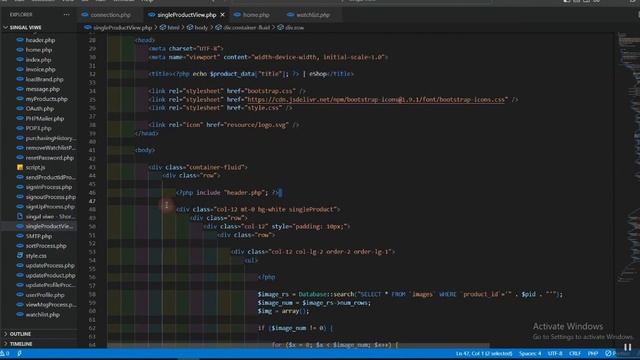
Task: Click the PHP icon beside index.php
Action: (x=20, y=60)
